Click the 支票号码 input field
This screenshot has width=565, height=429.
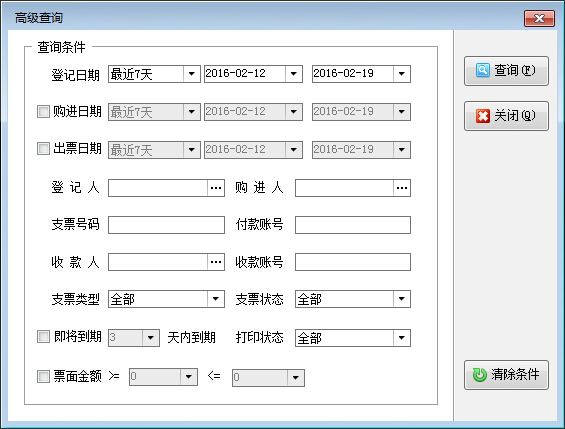pos(166,225)
